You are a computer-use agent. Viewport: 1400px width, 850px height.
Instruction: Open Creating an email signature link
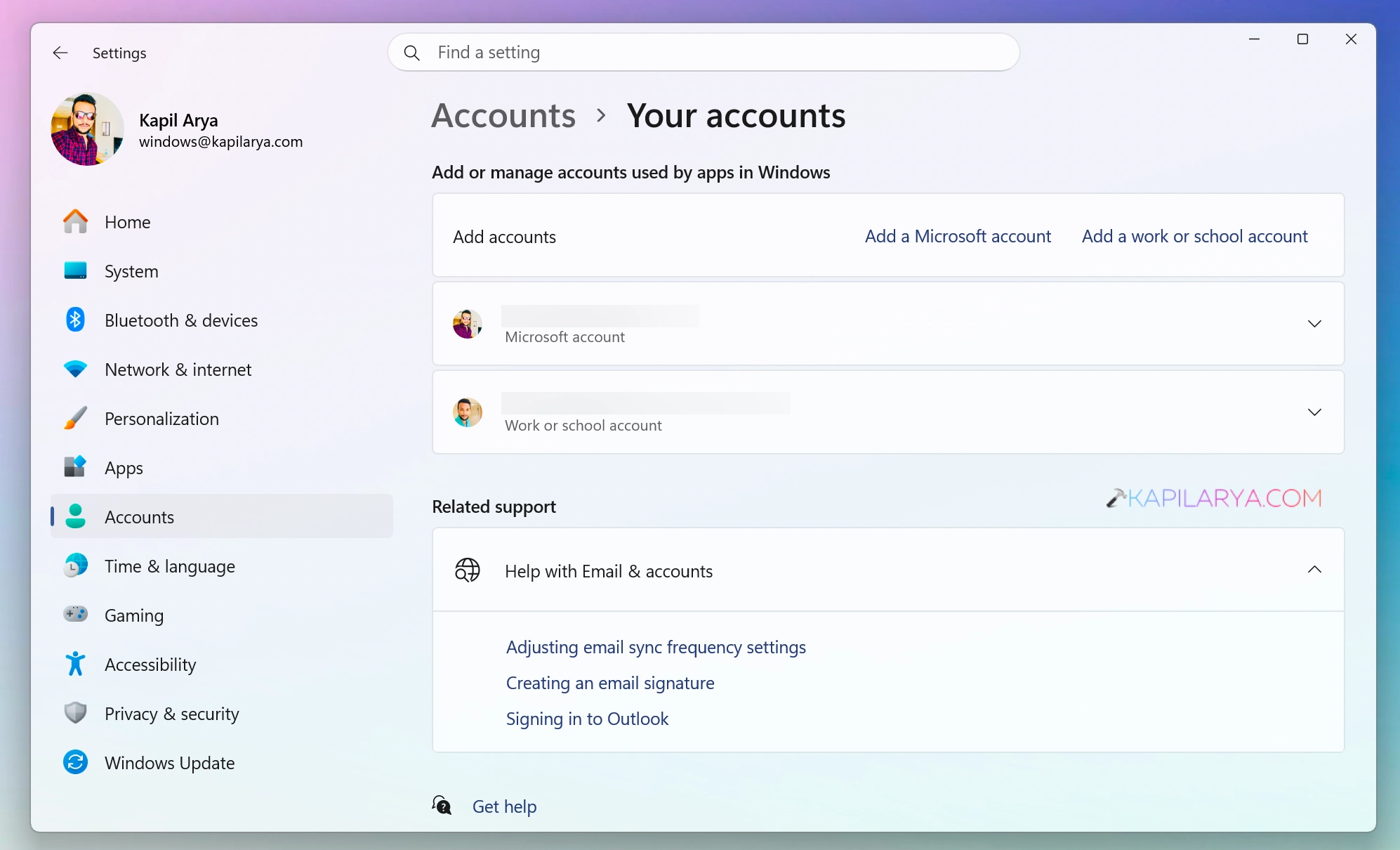coord(610,683)
